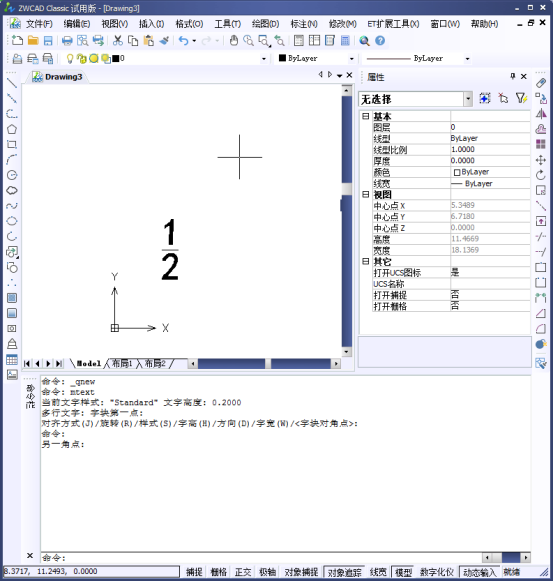Select the Polygon tool in the draw toolbar
This screenshot has width=554, height=582.
12,129
